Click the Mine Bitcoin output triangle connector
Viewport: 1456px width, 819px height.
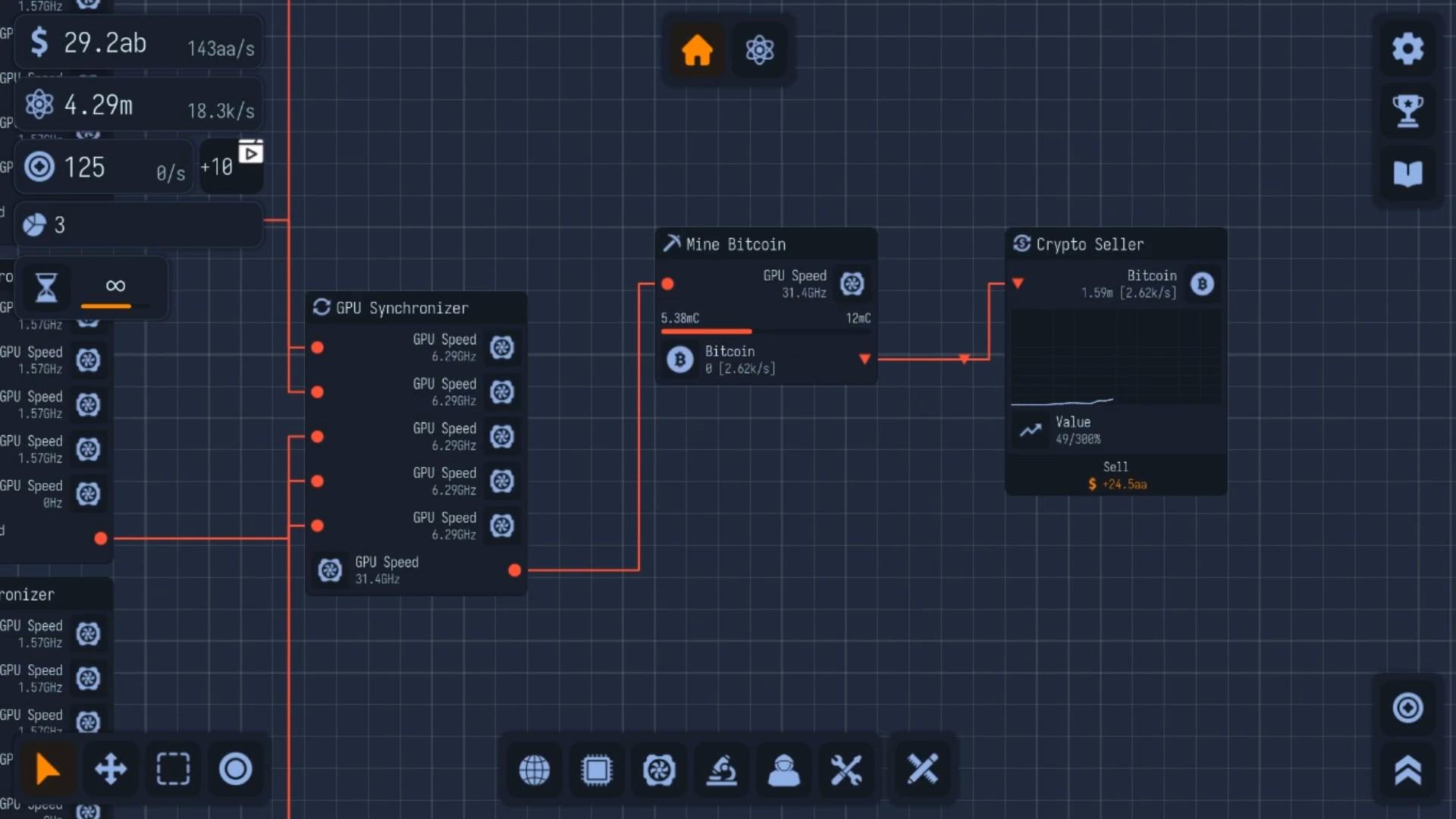tap(864, 359)
